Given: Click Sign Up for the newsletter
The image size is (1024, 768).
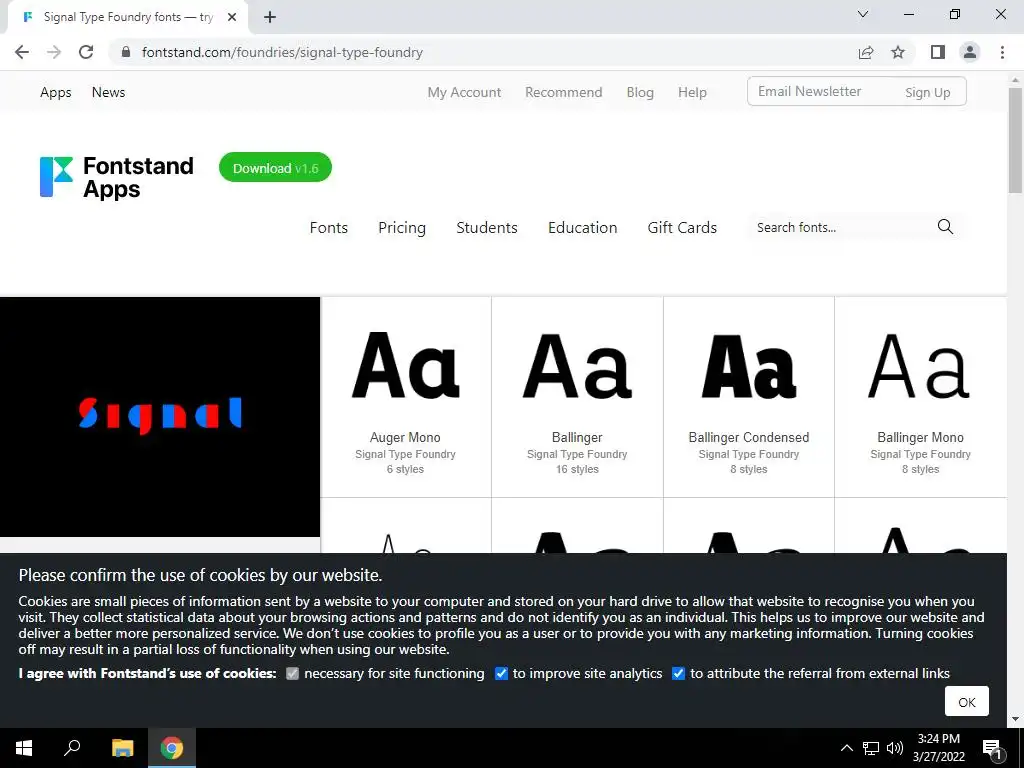Looking at the screenshot, I should 927,92.
